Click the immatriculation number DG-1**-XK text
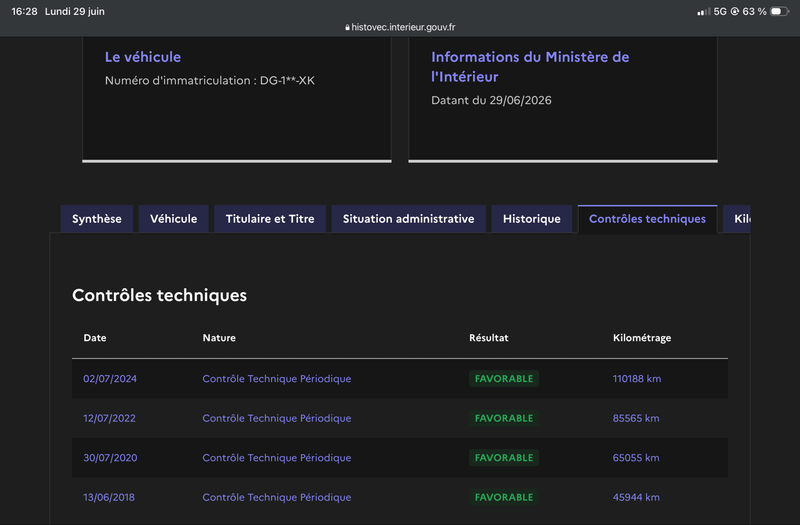The image size is (800, 525). coord(287,81)
